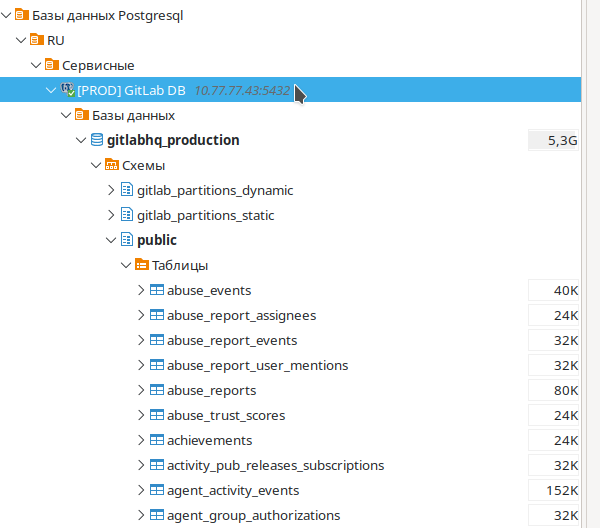600x528 pixels.
Task: Click the 5,3G database size value
Action: 562,140
